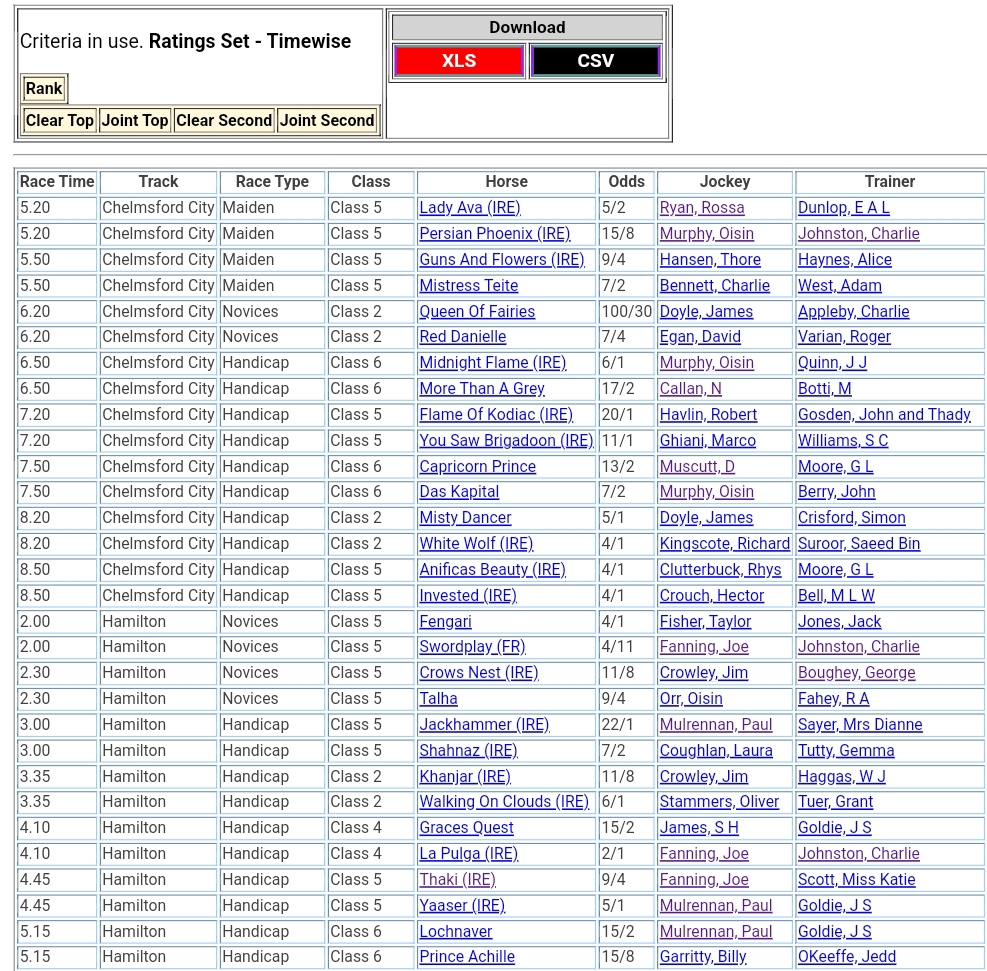Click the red XLS download button
987x971 pixels.
click(459, 61)
